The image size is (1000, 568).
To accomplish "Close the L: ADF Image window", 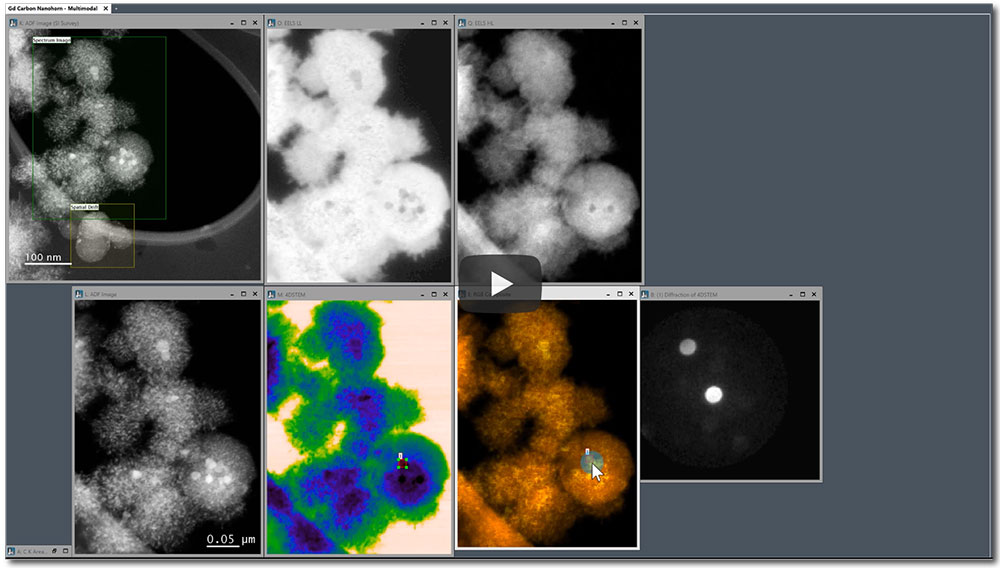I will (254, 295).
